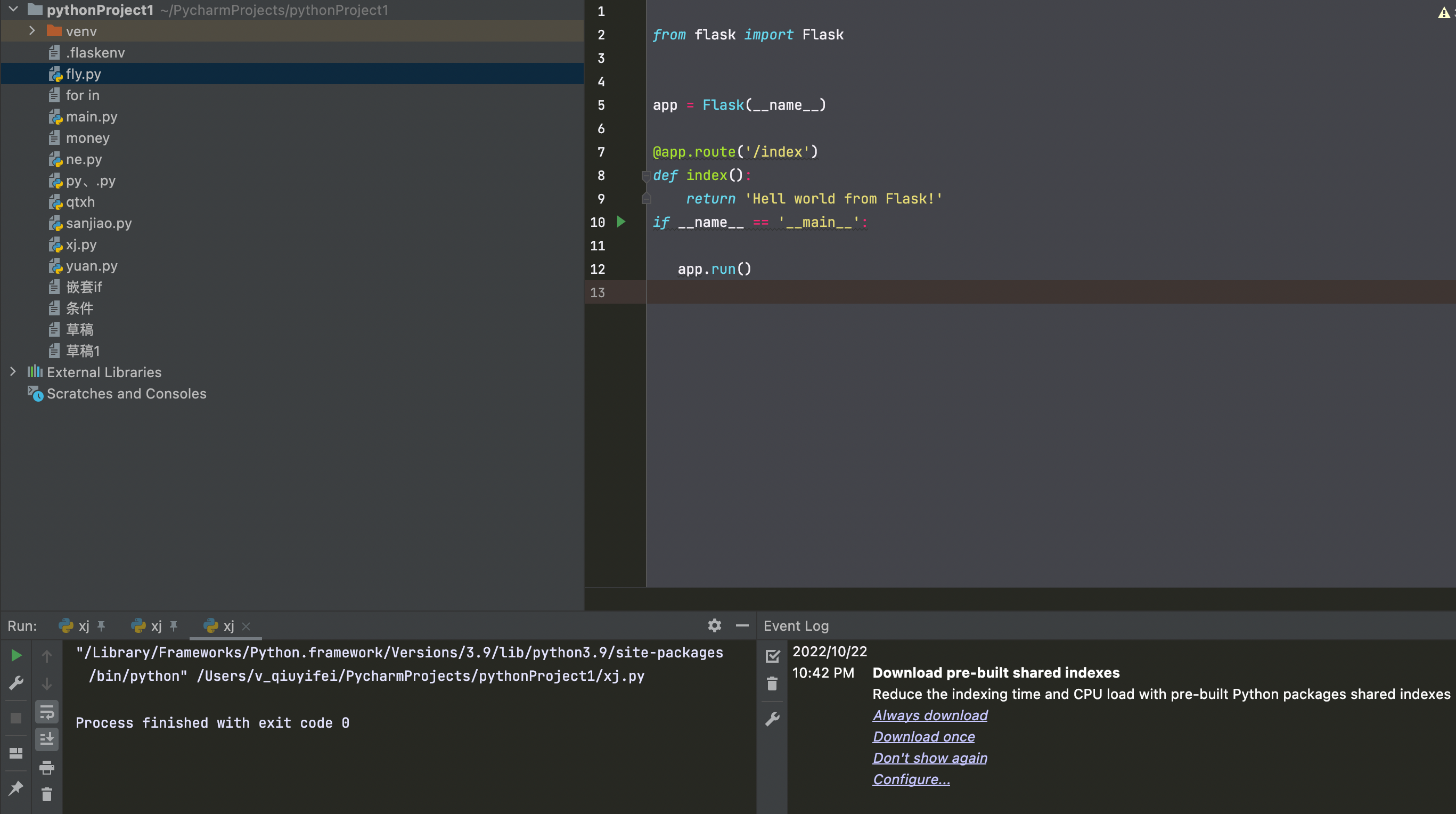This screenshot has width=1456, height=814.
Task: Click the editor warning triangle indicator
Action: 1444,12
